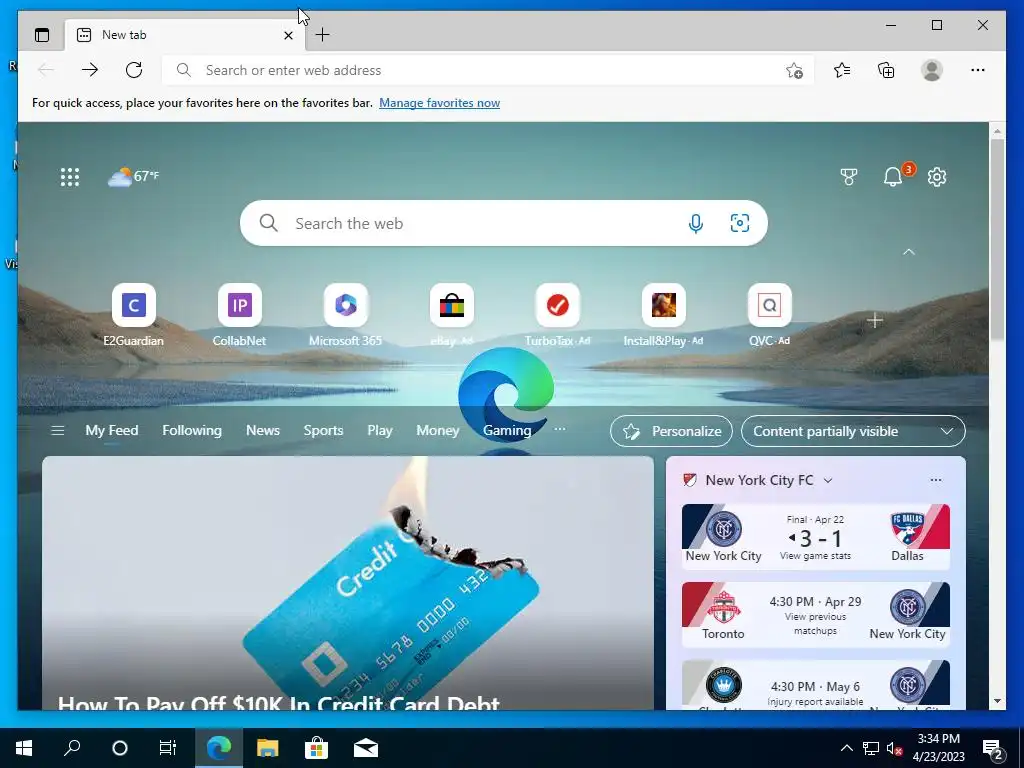Select the My Feed tab
This screenshot has width=1024, height=768.
[x=112, y=430]
